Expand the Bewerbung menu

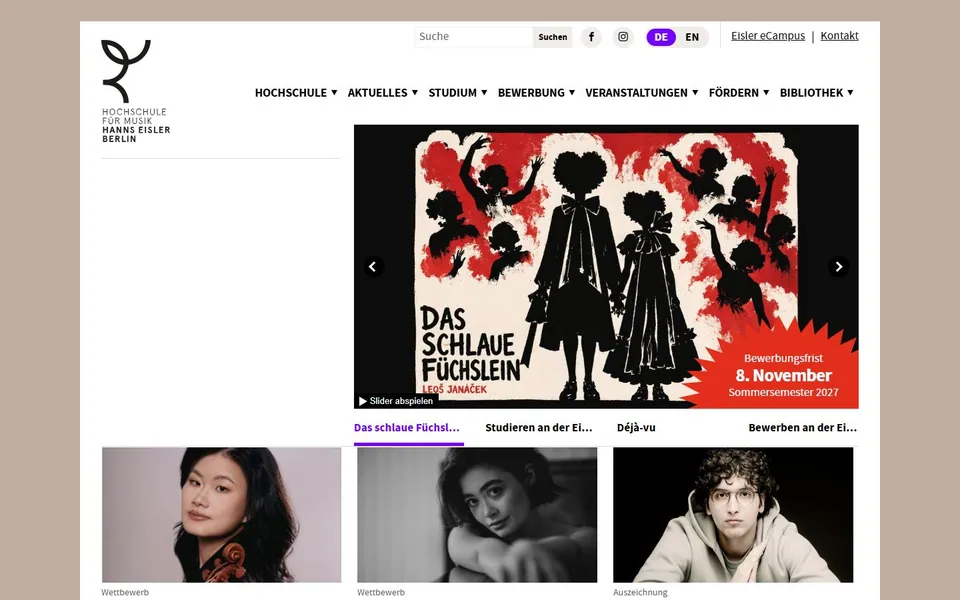tap(536, 92)
